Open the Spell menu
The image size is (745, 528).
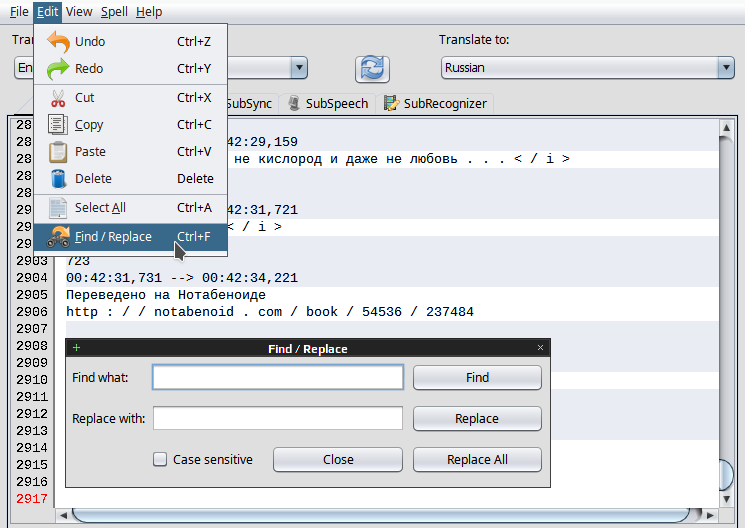tap(114, 11)
